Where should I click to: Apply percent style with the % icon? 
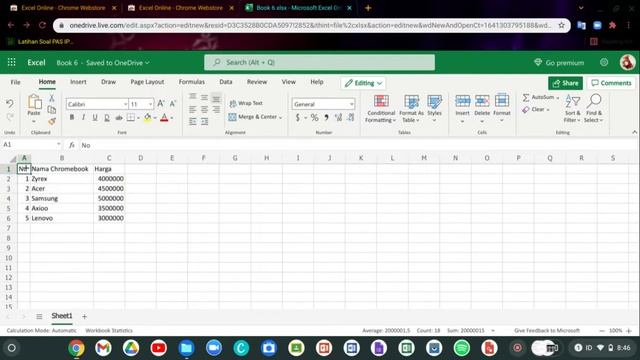click(x=314, y=118)
